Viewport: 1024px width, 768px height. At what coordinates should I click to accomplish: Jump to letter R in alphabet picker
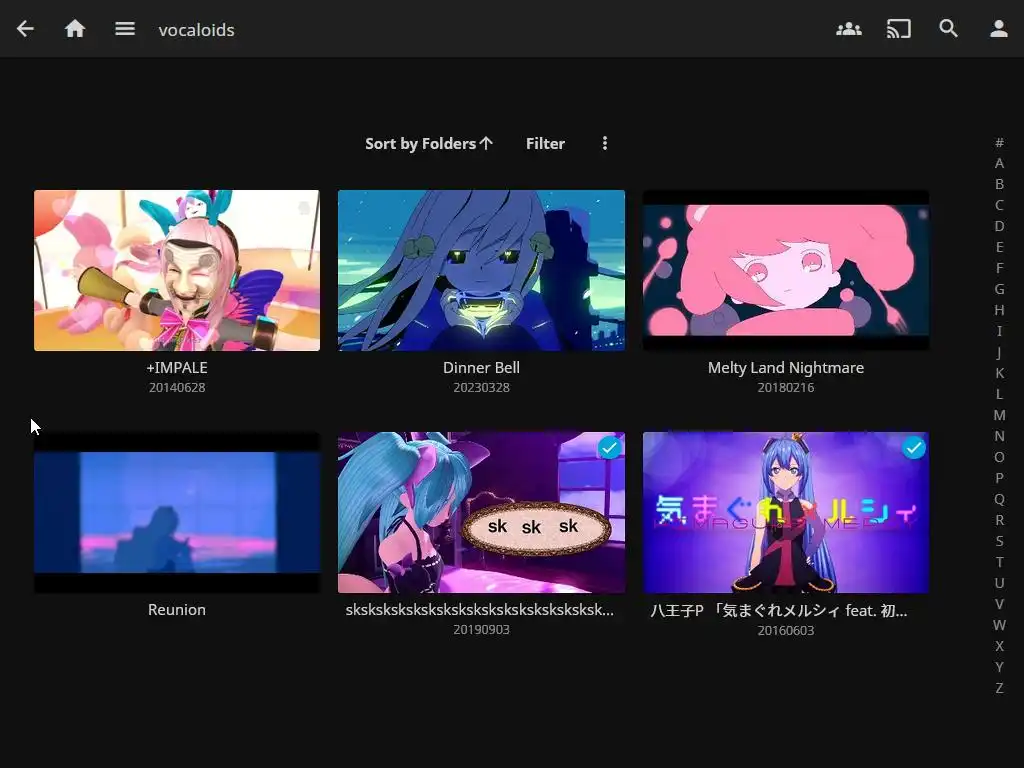point(999,520)
